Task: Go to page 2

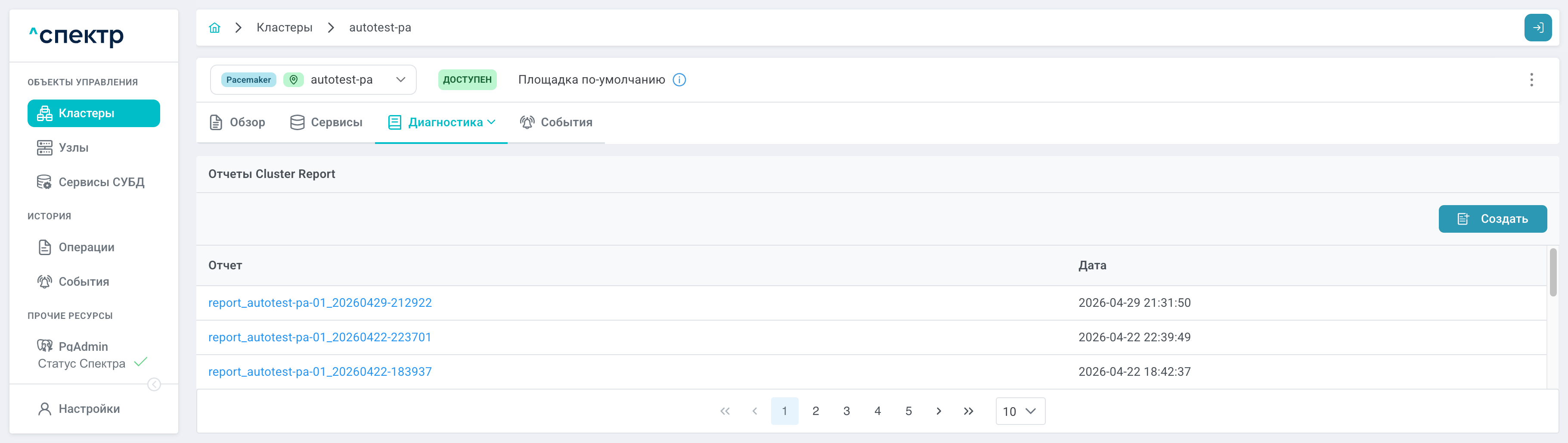Action: click(x=816, y=411)
